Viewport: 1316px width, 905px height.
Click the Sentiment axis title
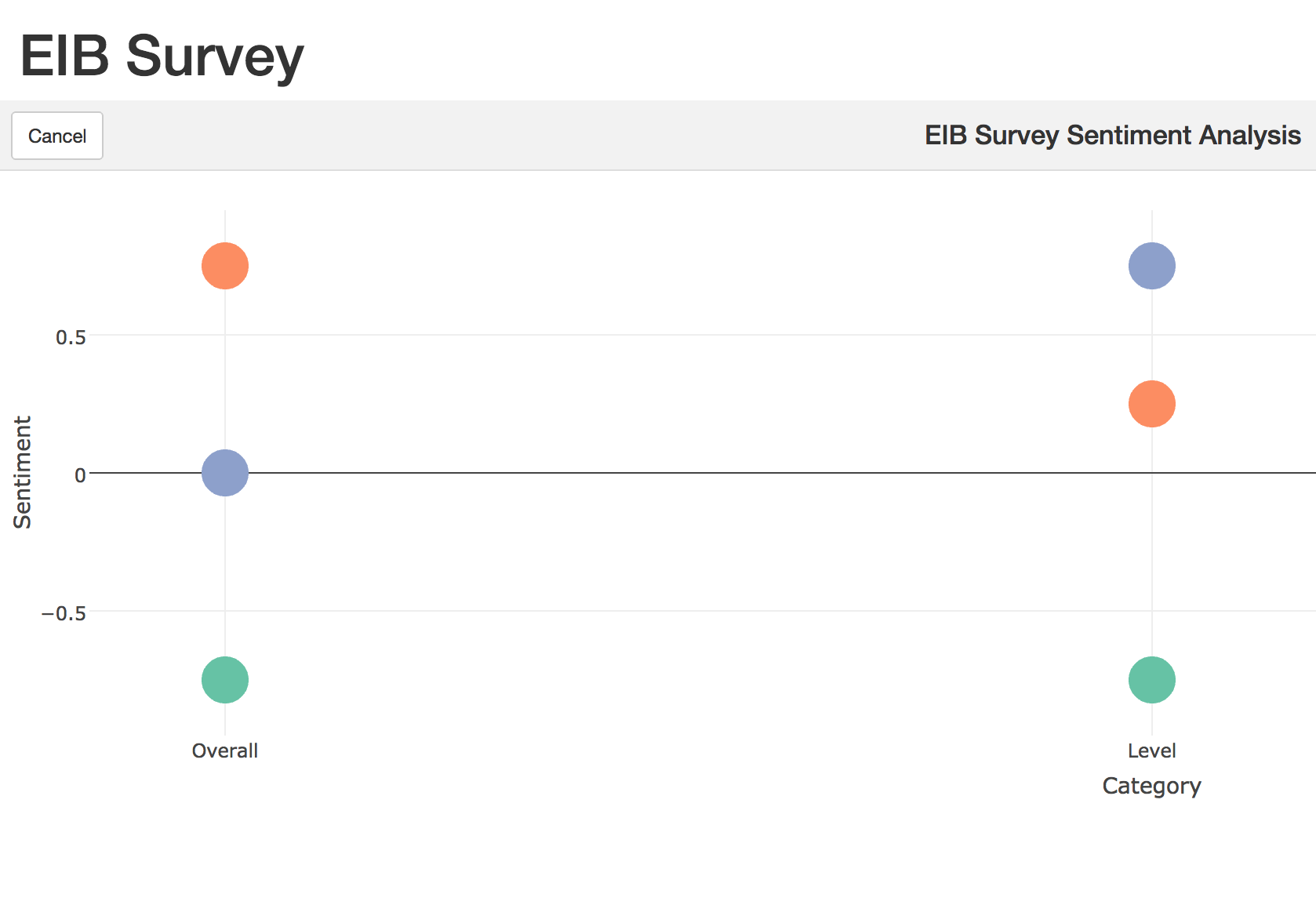23,472
